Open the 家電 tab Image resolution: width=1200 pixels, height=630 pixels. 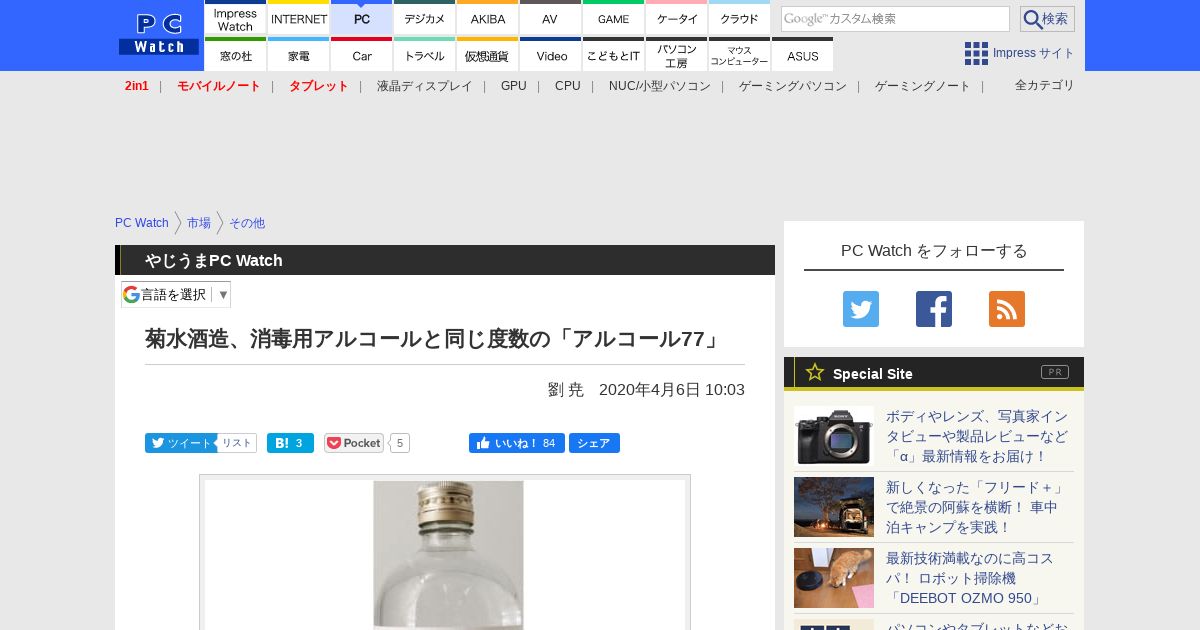click(x=299, y=55)
